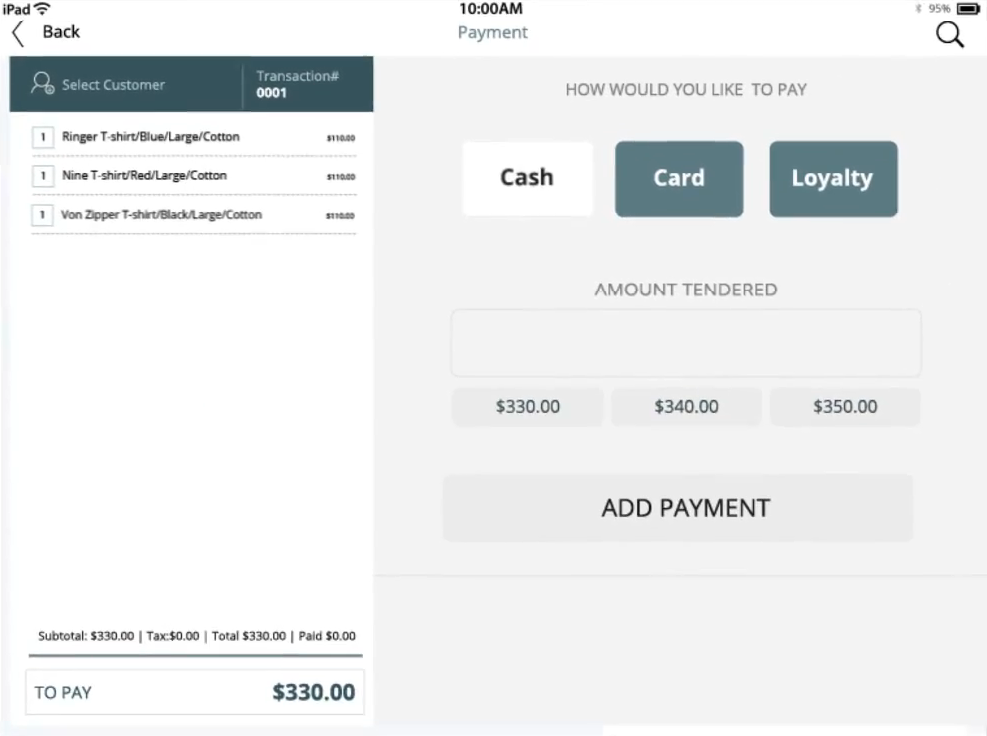Viewport: 987px width, 736px height.
Task: Tap the Back chevron arrow
Action: (18, 33)
